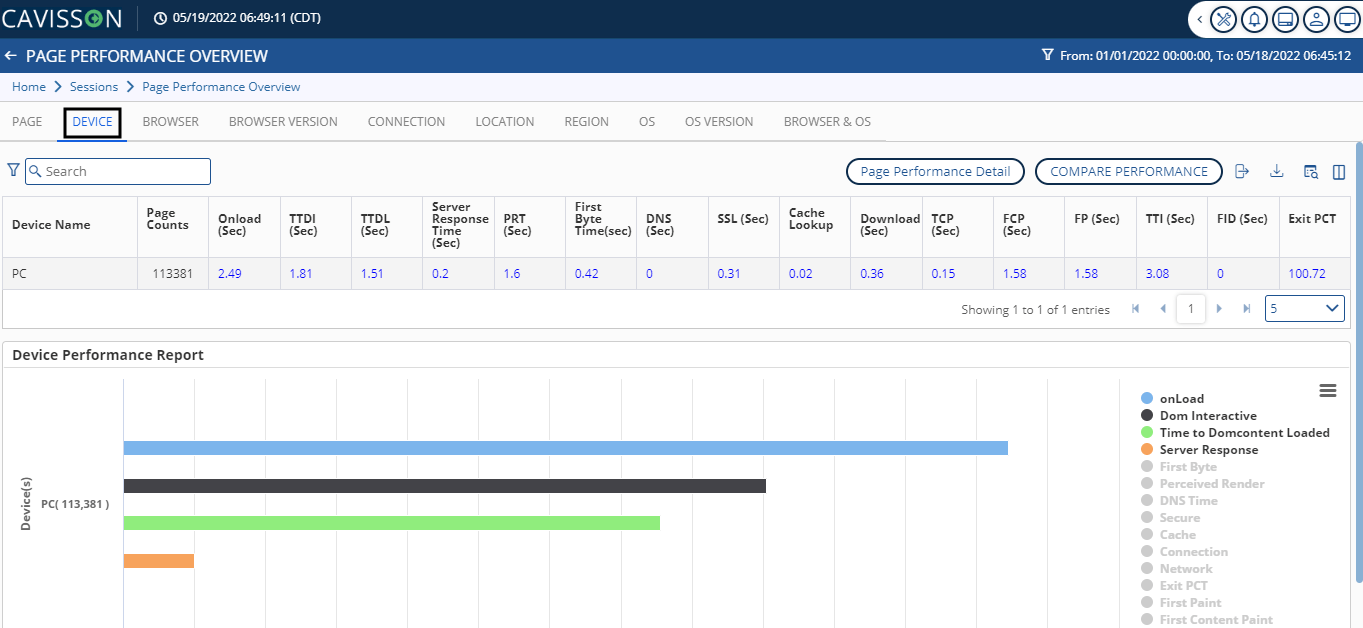Select page number 1 in pagination

pyautogui.click(x=1190, y=309)
